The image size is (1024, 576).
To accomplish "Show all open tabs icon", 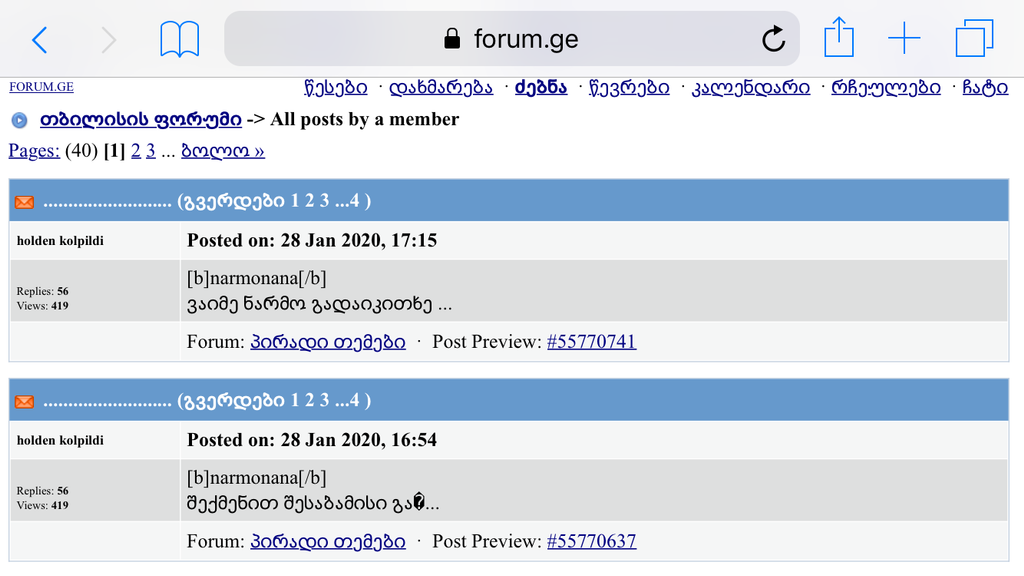I will (x=974, y=38).
